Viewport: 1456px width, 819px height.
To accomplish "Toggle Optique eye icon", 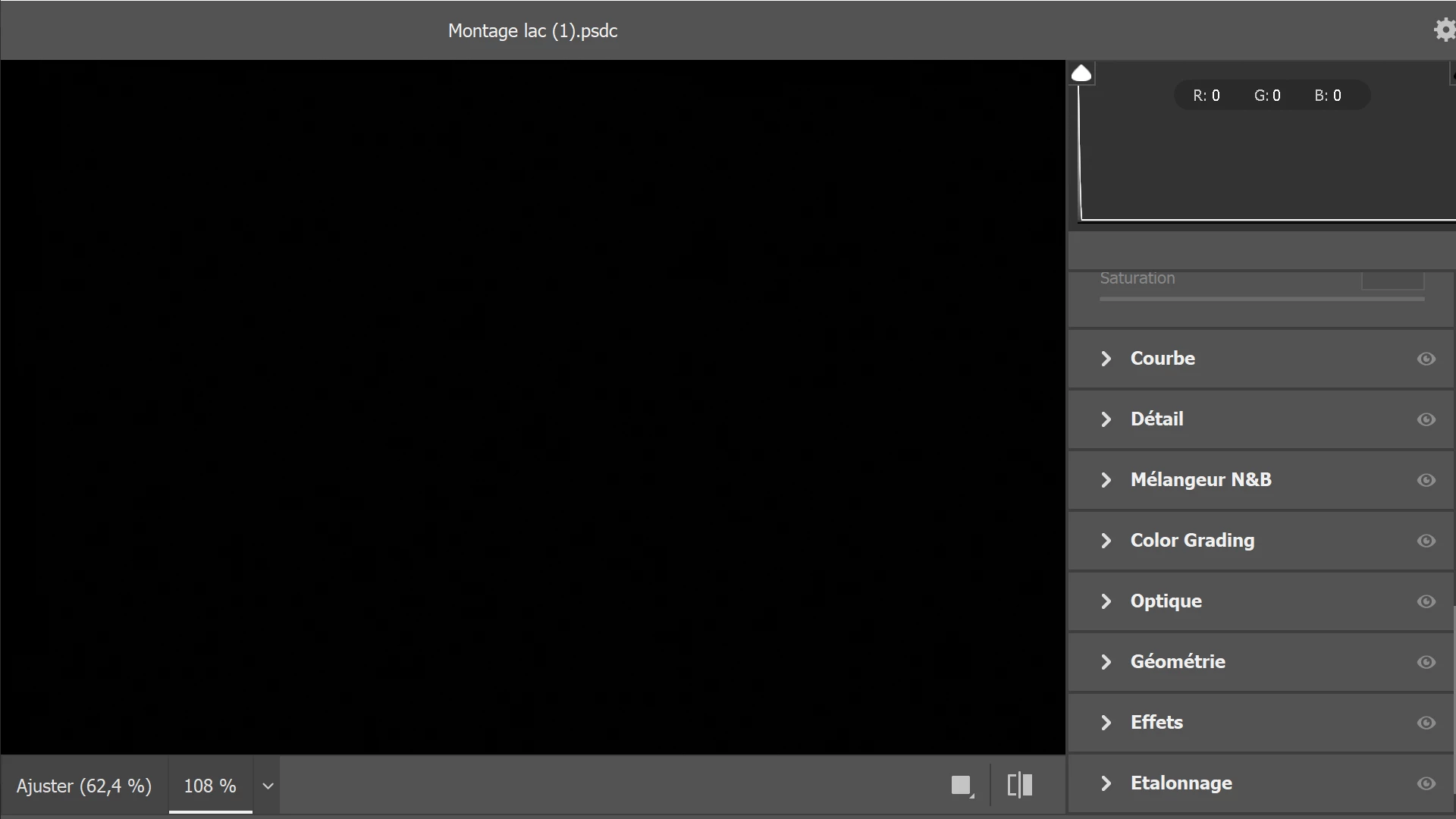I will (1426, 601).
